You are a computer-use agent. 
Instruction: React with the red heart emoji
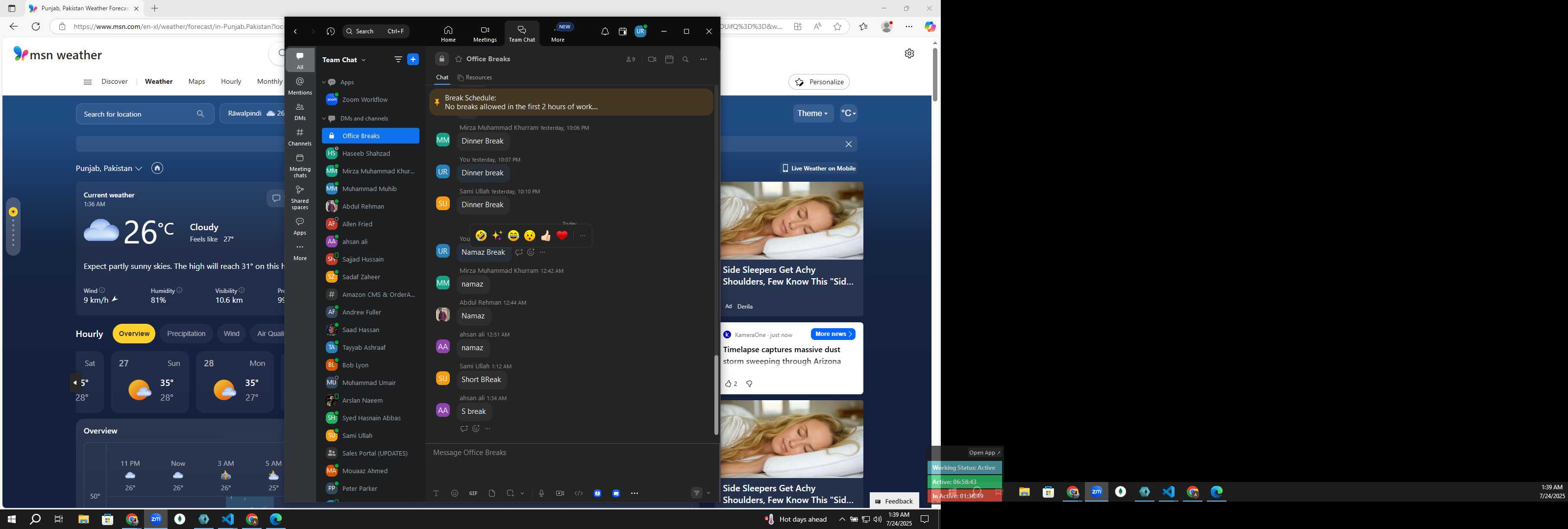(x=562, y=236)
